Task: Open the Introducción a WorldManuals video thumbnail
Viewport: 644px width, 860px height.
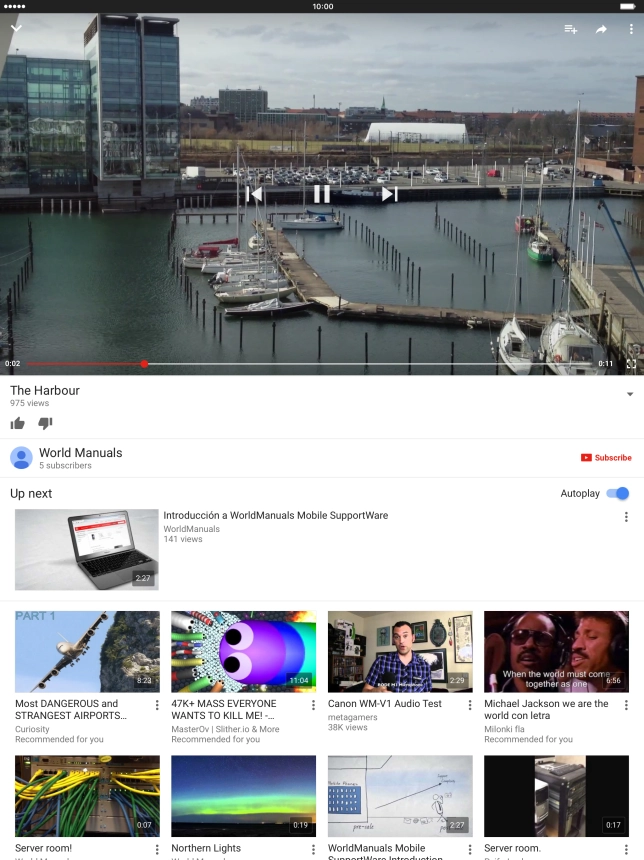Action: [x=87, y=550]
